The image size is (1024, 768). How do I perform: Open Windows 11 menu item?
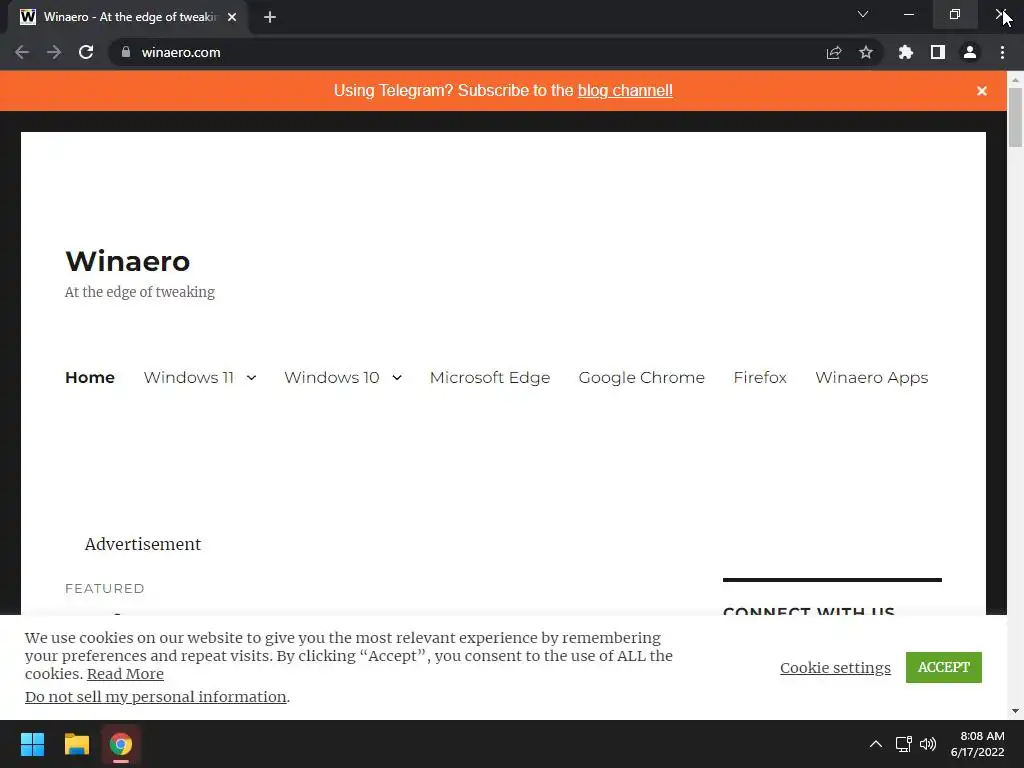point(189,377)
